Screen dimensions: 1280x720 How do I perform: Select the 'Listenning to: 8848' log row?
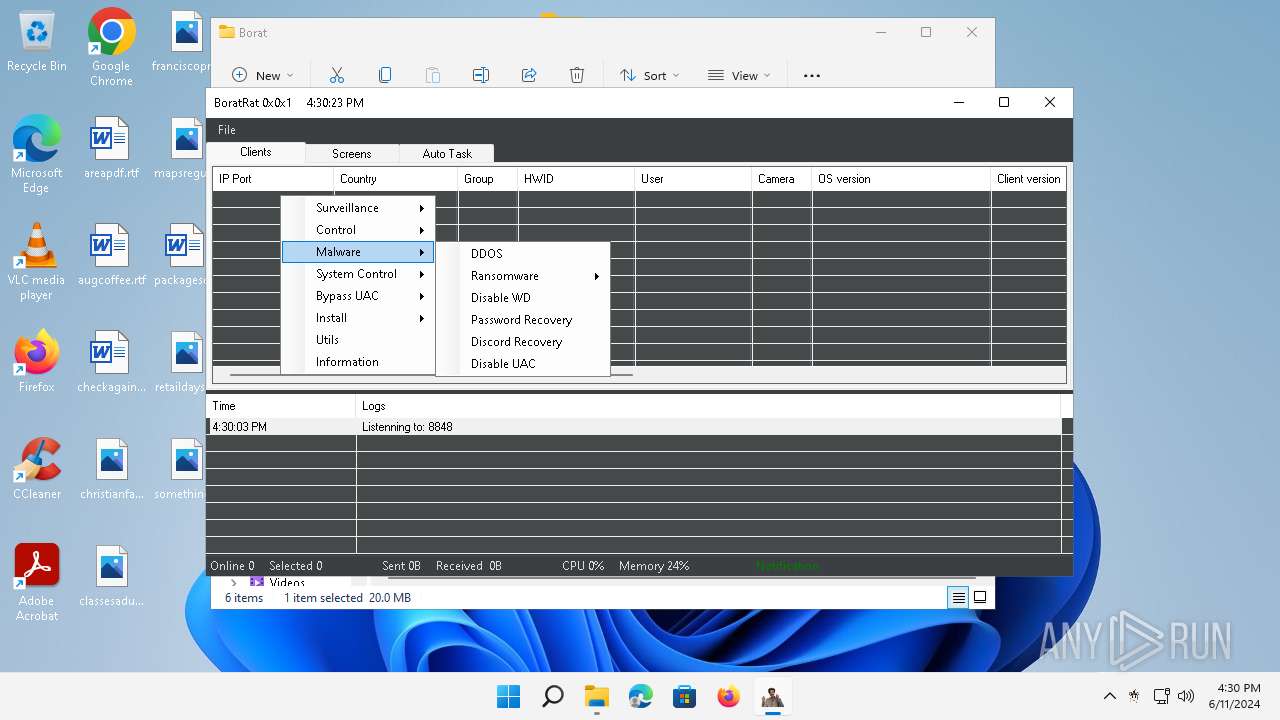coord(634,427)
